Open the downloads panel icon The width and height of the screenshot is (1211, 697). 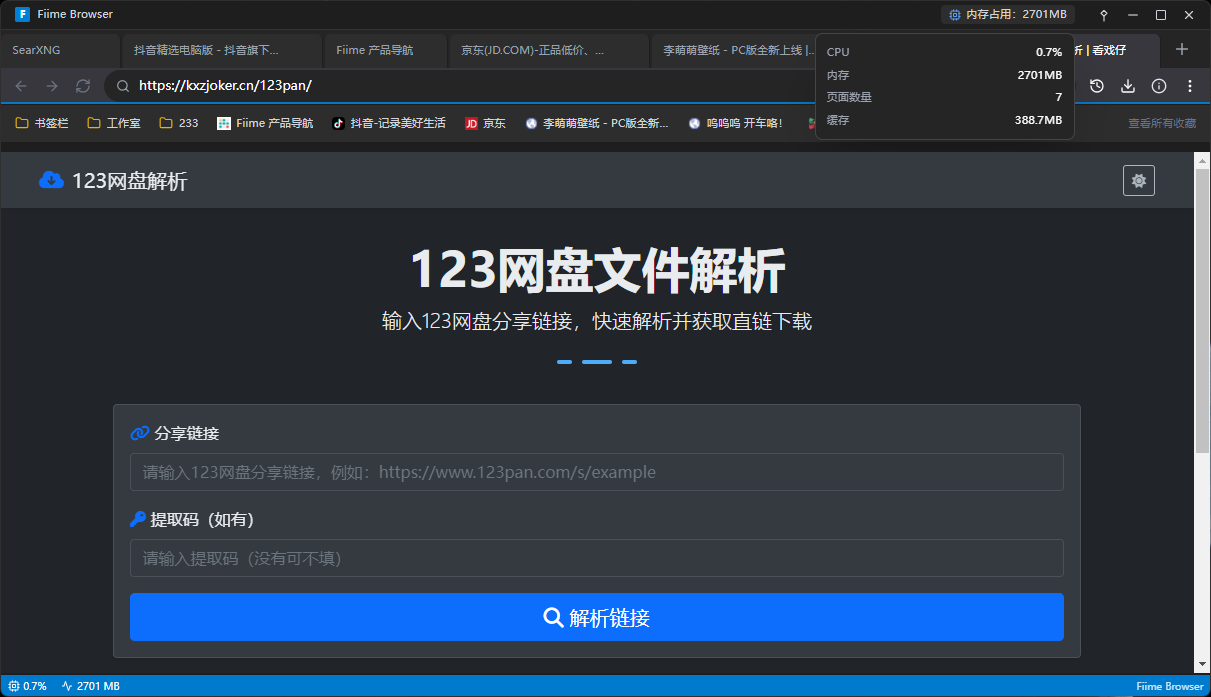click(x=1127, y=86)
